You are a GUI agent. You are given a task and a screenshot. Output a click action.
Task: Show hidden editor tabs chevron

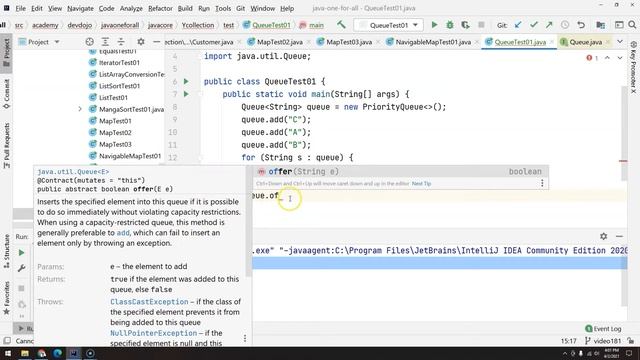point(620,42)
